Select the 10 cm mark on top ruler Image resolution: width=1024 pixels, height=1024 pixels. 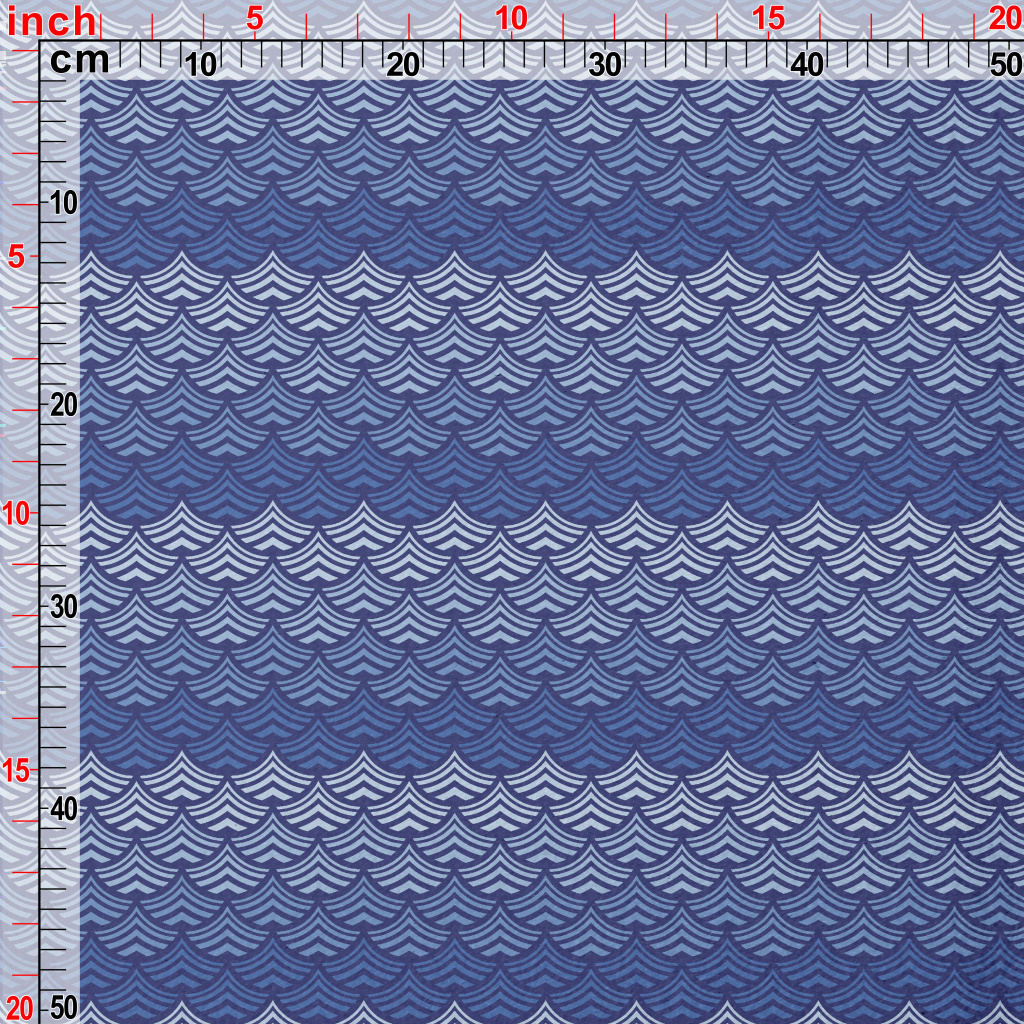201,65
